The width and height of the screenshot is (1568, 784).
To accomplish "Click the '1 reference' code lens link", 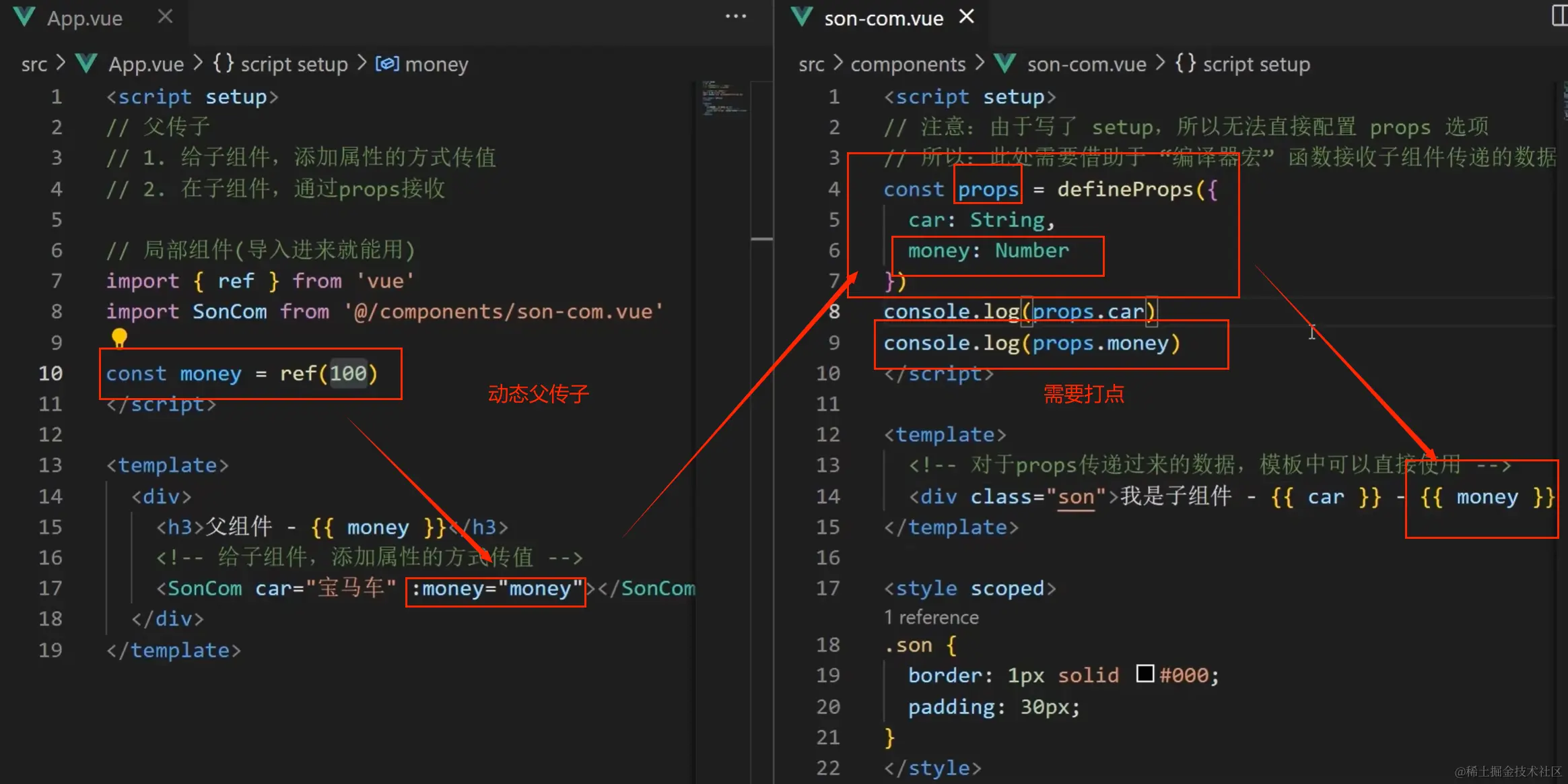I will click(931, 617).
